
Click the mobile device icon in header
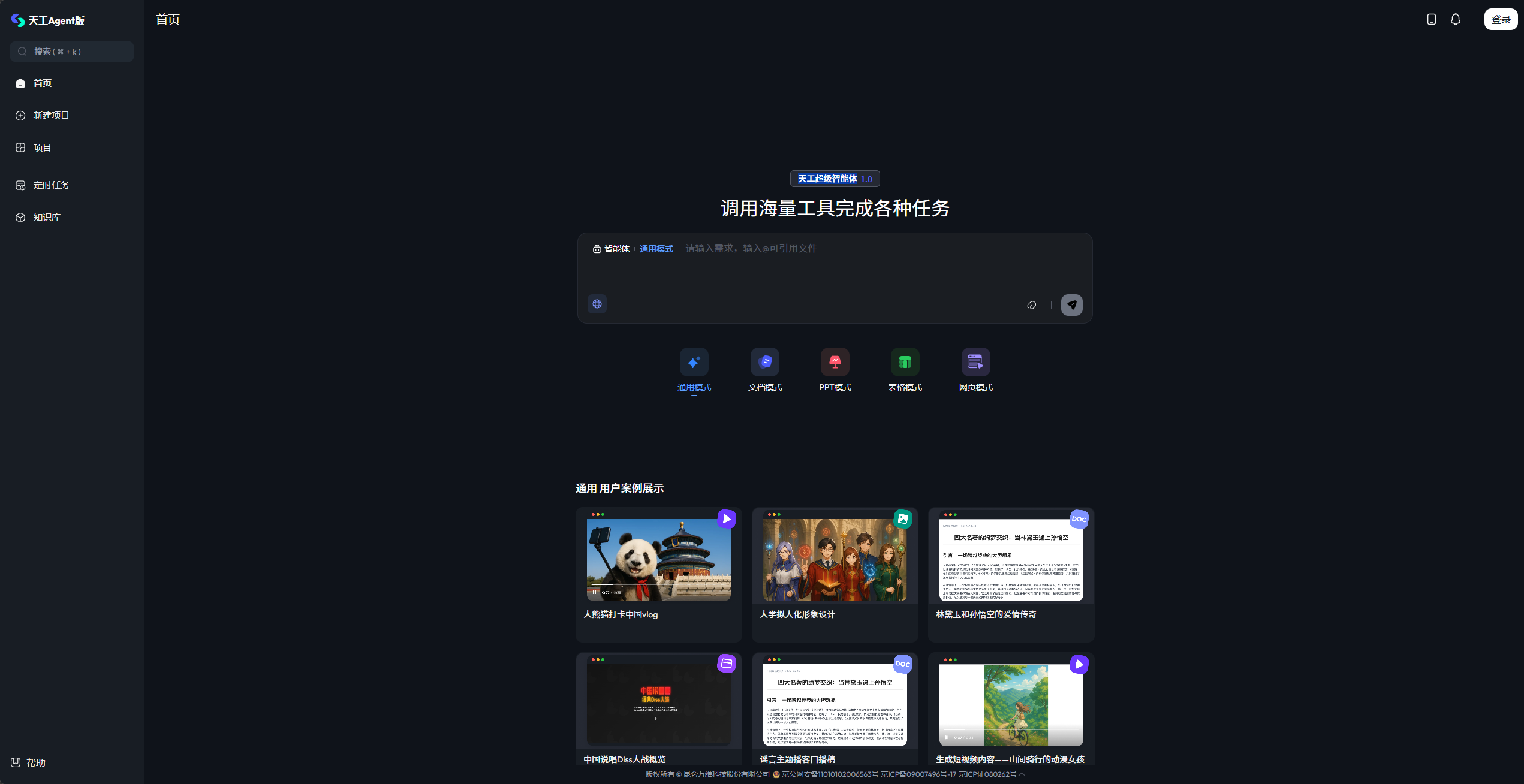pos(1432,19)
